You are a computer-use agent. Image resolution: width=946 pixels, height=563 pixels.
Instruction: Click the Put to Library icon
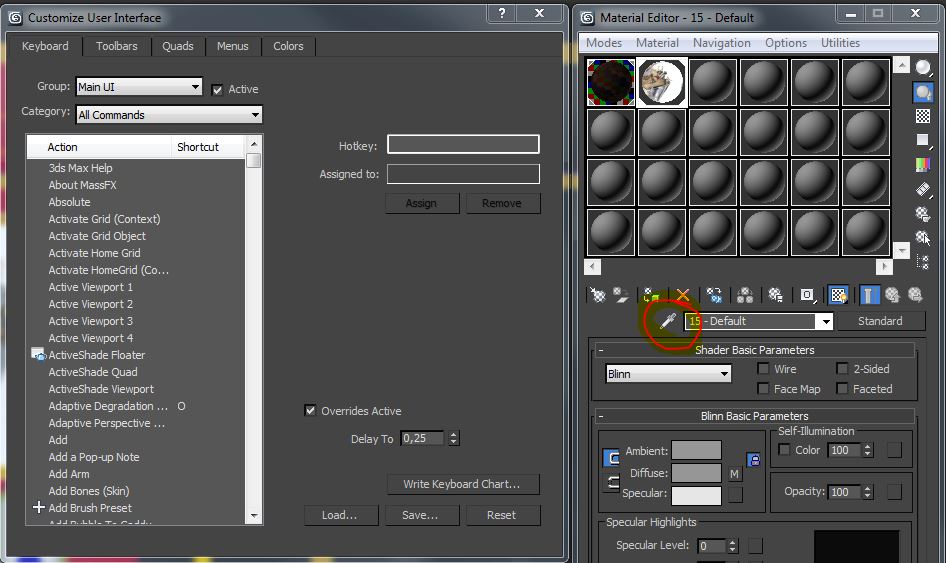point(775,294)
